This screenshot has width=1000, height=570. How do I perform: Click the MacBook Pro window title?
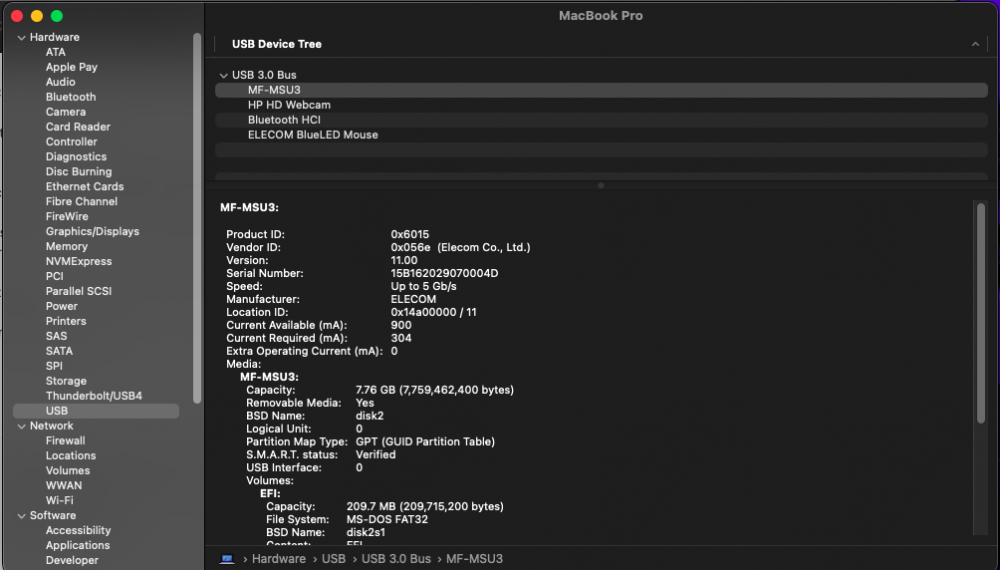[x=601, y=16]
